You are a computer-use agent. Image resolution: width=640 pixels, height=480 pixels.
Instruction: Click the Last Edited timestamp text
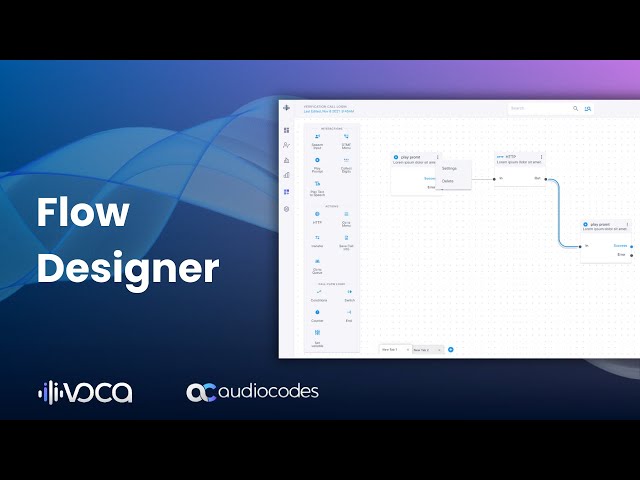point(329,111)
